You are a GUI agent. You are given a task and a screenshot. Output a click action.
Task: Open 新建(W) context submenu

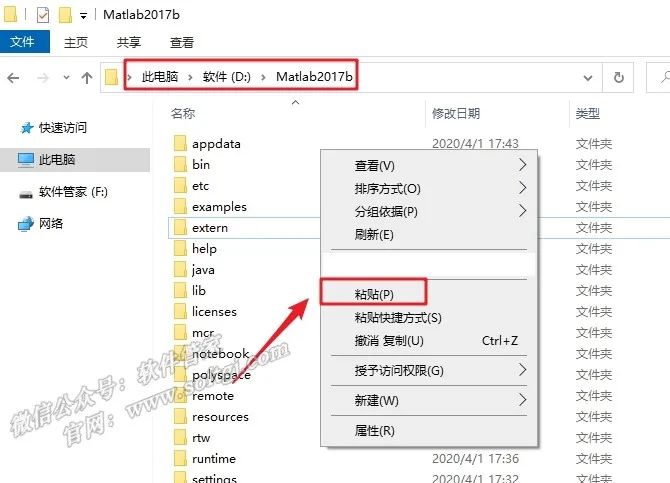429,401
